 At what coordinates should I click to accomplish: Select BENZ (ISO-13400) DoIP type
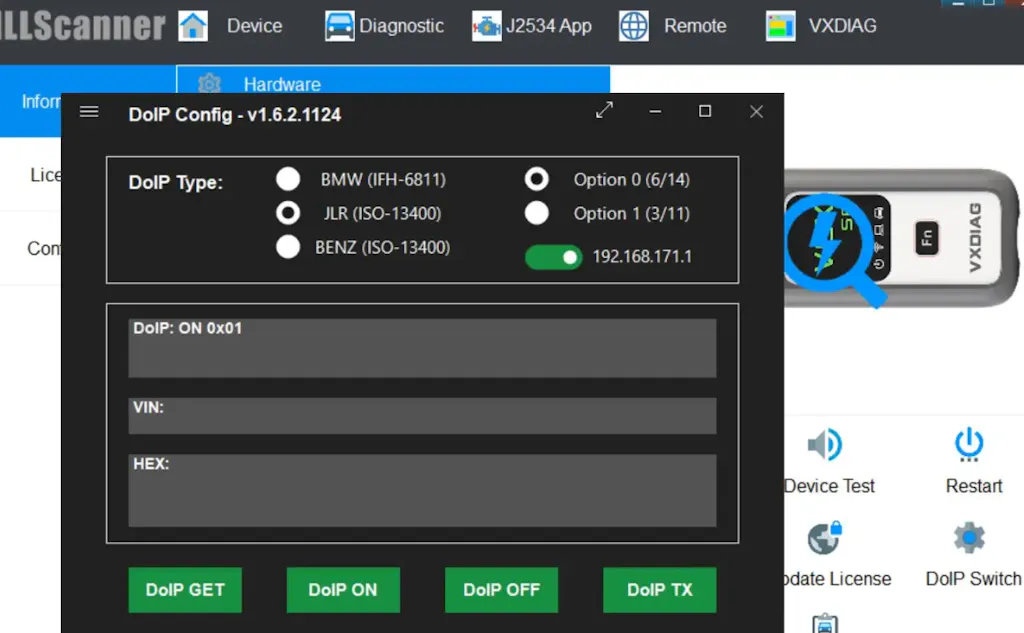point(288,247)
